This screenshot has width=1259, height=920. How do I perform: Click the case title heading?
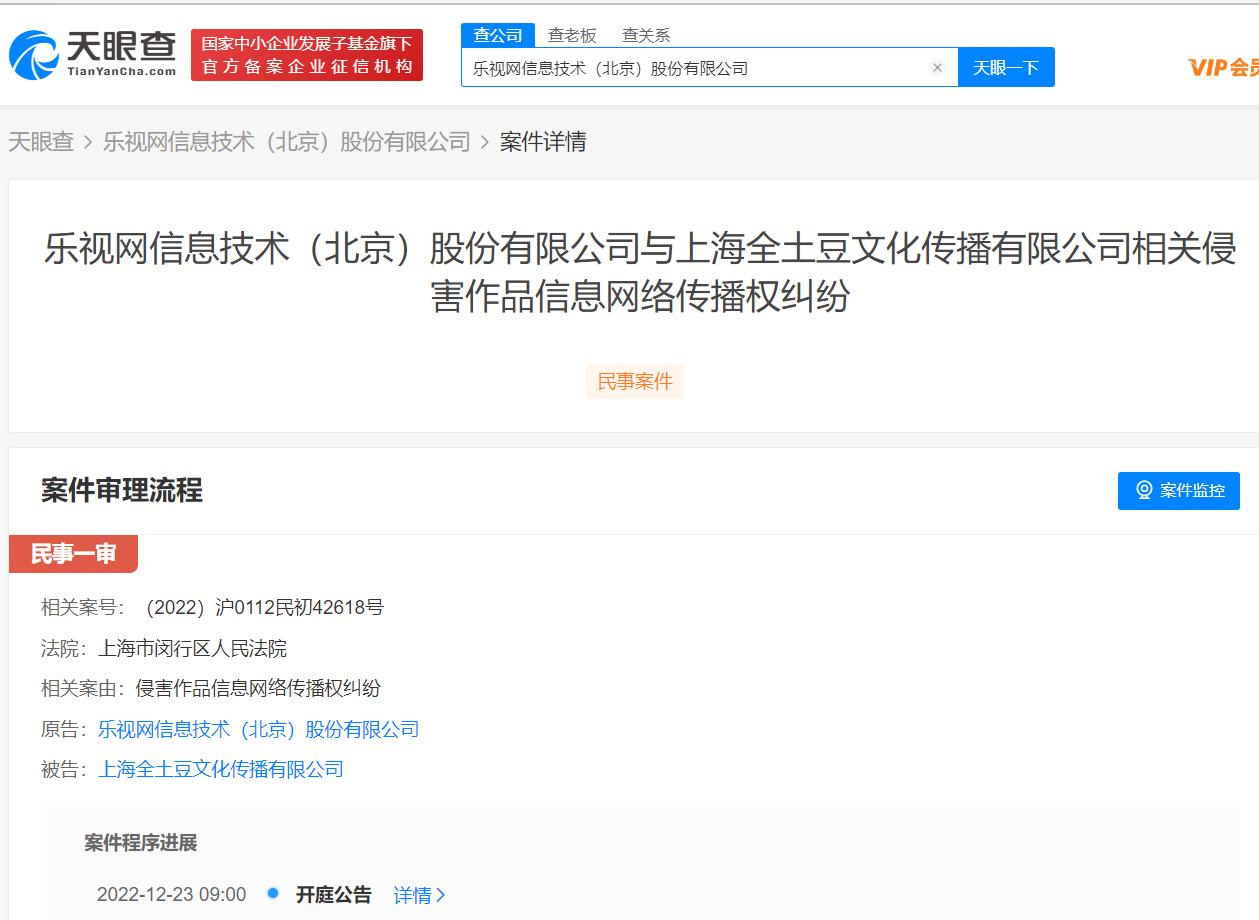coord(640,272)
